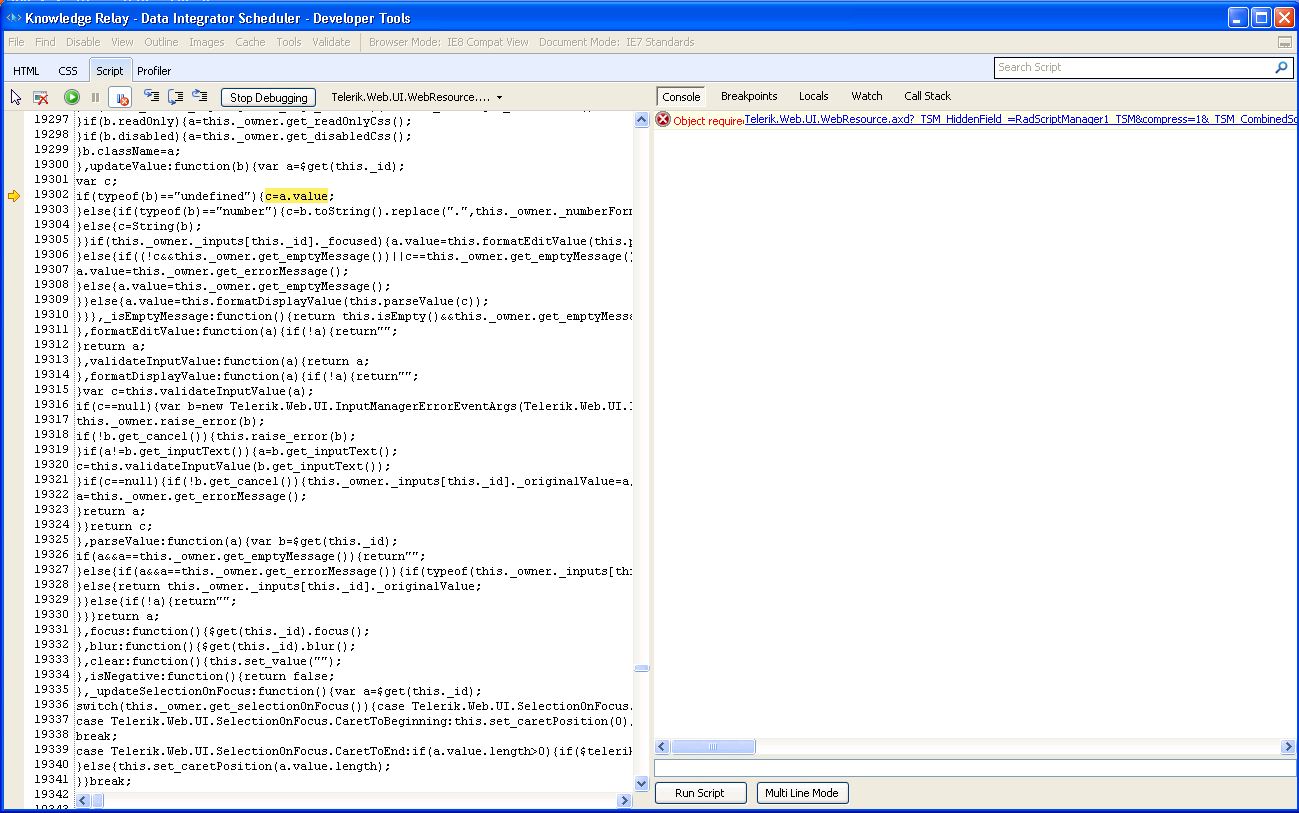
Task: Switch to the CSS tab
Action: coord(68,71)
